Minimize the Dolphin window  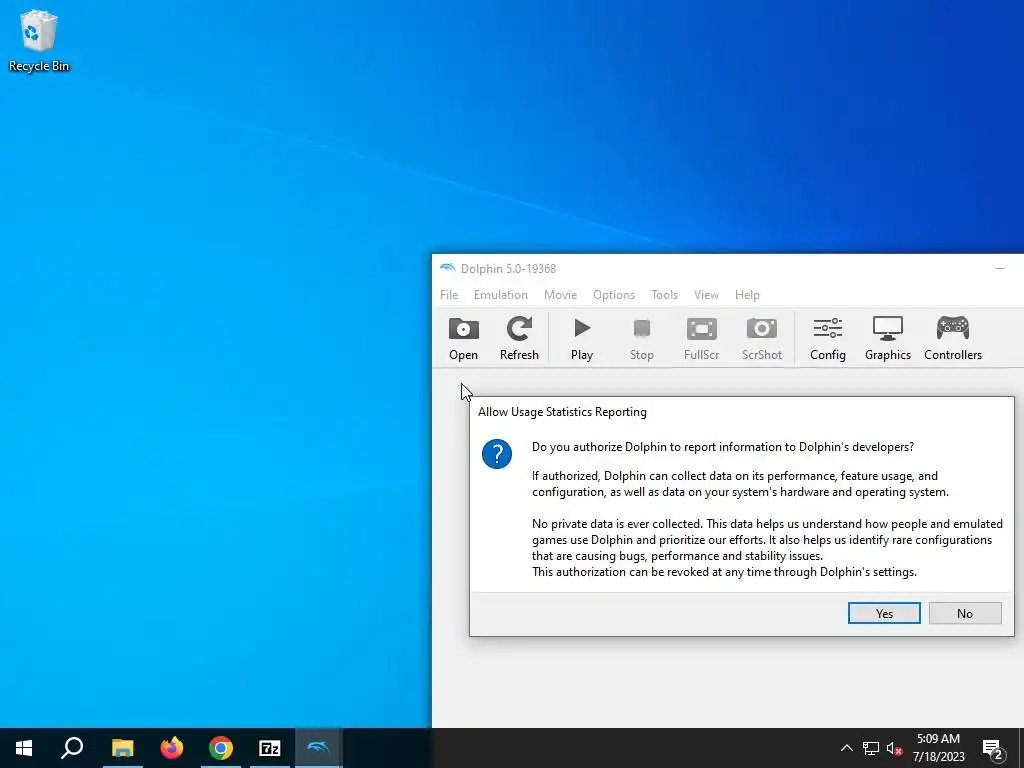tap(999, 268)
